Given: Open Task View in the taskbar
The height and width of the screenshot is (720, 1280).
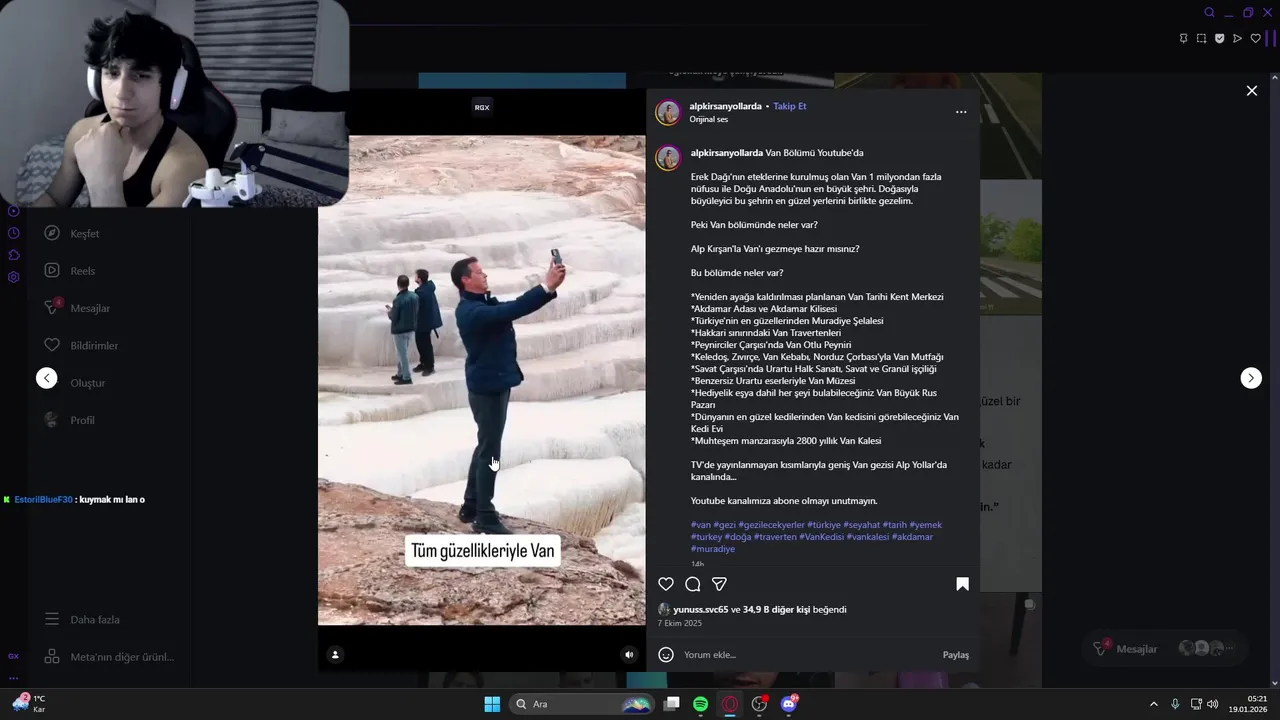Looking at the screenshot, I should pyautogui.click(x=672, y=704).
